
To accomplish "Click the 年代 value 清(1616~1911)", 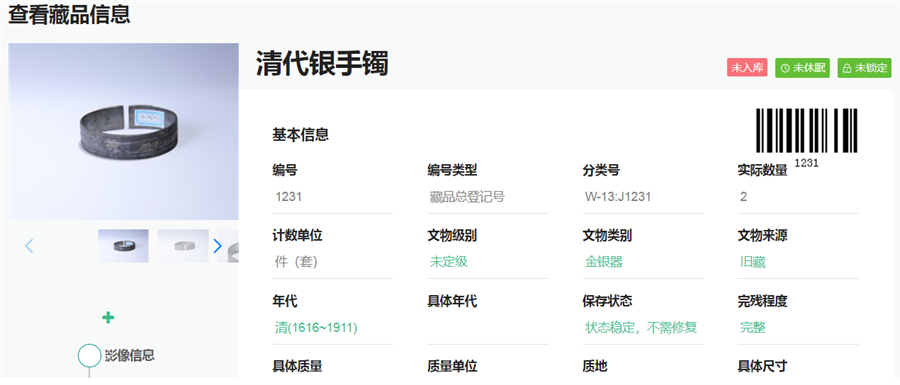I will pyautogui.click(x=316, y=328).
